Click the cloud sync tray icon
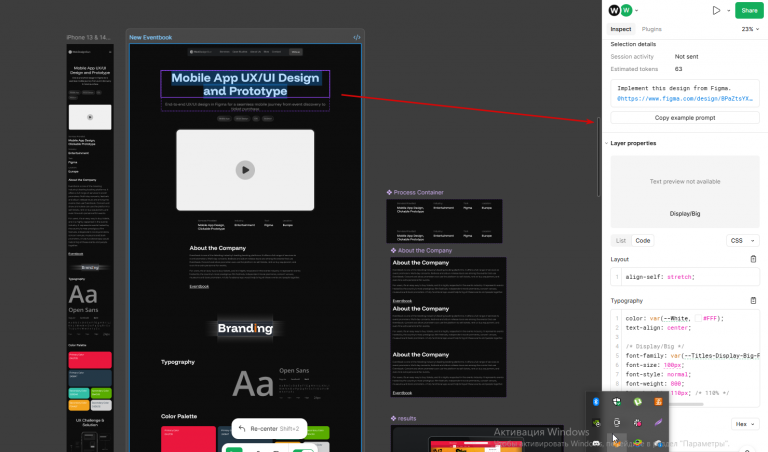Viewport: 768px width, 452px height. pos(658,443)
